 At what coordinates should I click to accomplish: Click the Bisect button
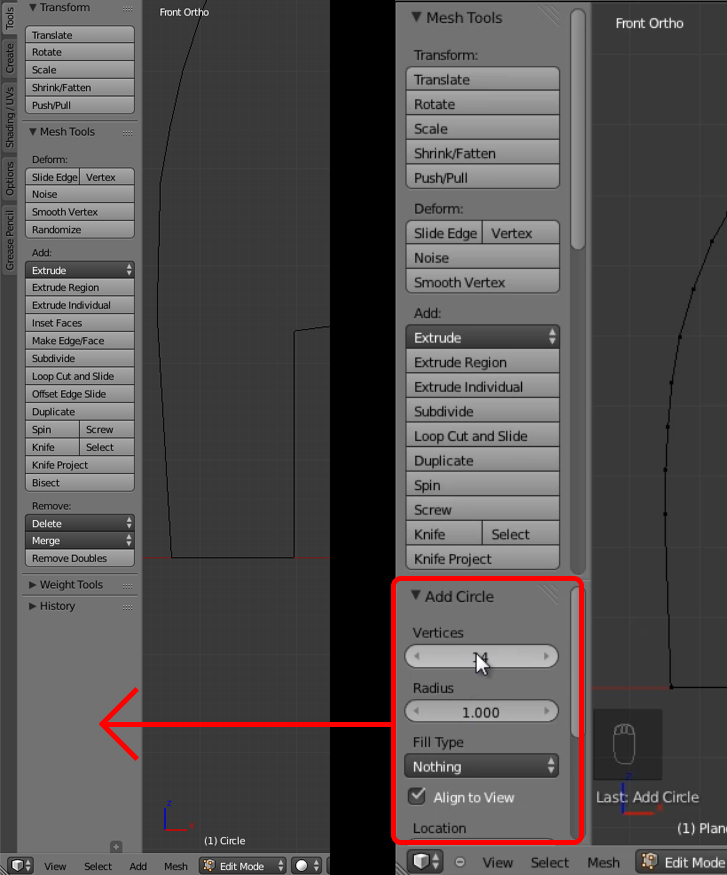click(80, 483)
